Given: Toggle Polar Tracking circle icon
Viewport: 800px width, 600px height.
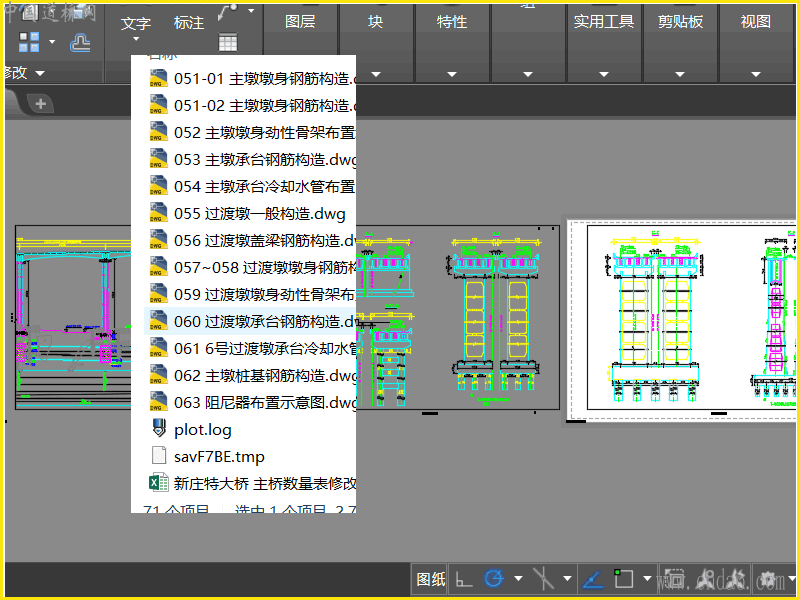Looking at the screenshot, I should [494, 579].
